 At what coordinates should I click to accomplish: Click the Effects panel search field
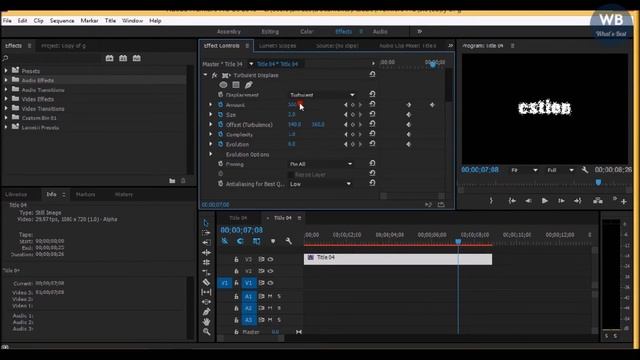(52, 58)
